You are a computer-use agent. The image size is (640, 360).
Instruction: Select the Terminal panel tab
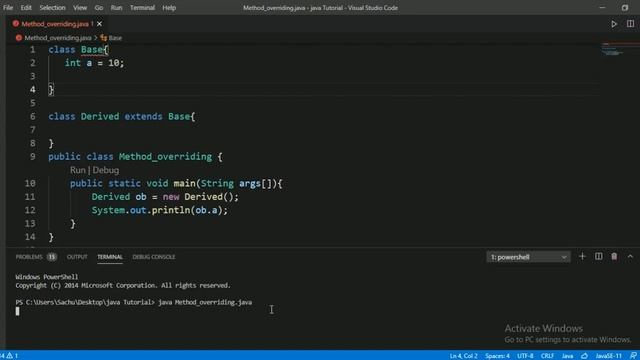(110, 257)
